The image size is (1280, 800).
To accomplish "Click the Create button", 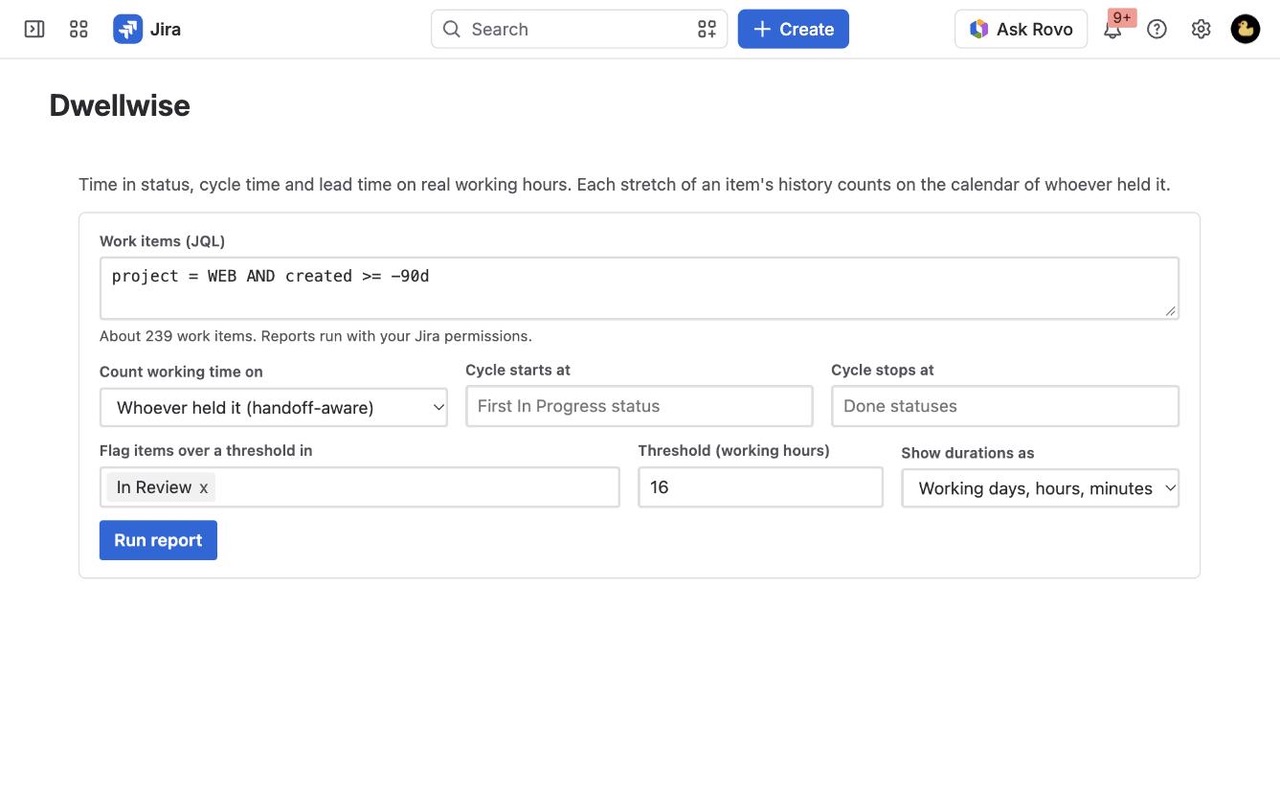I will tap(793, 29).
